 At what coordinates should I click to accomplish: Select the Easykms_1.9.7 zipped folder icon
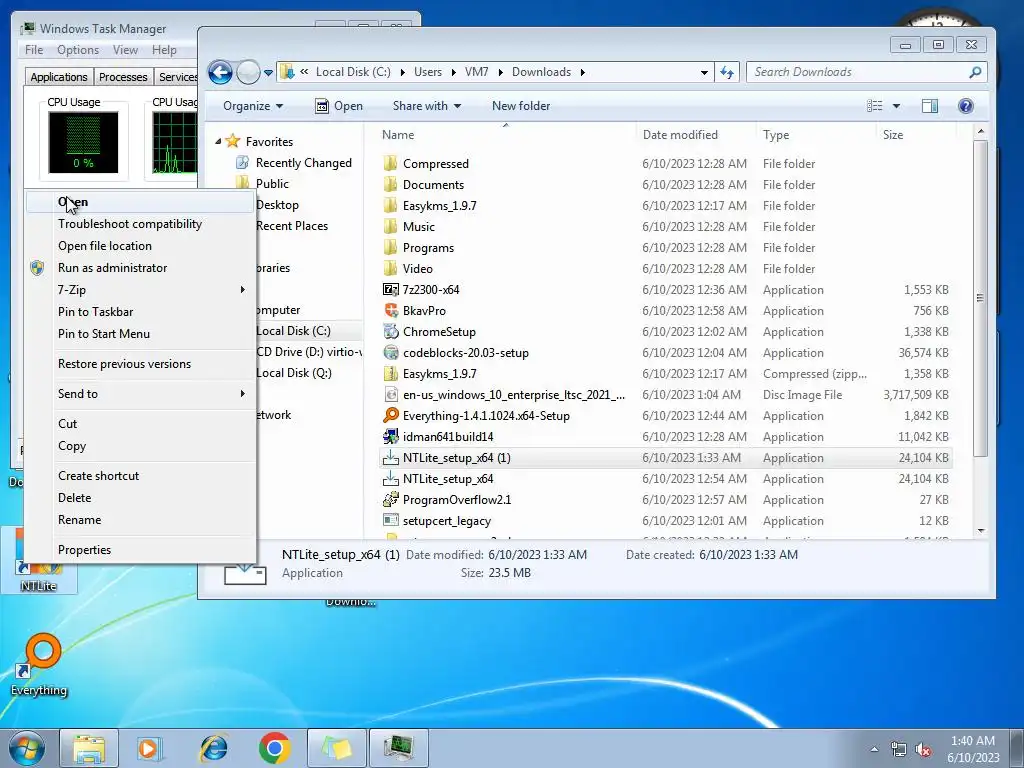(x=391, y=374)
